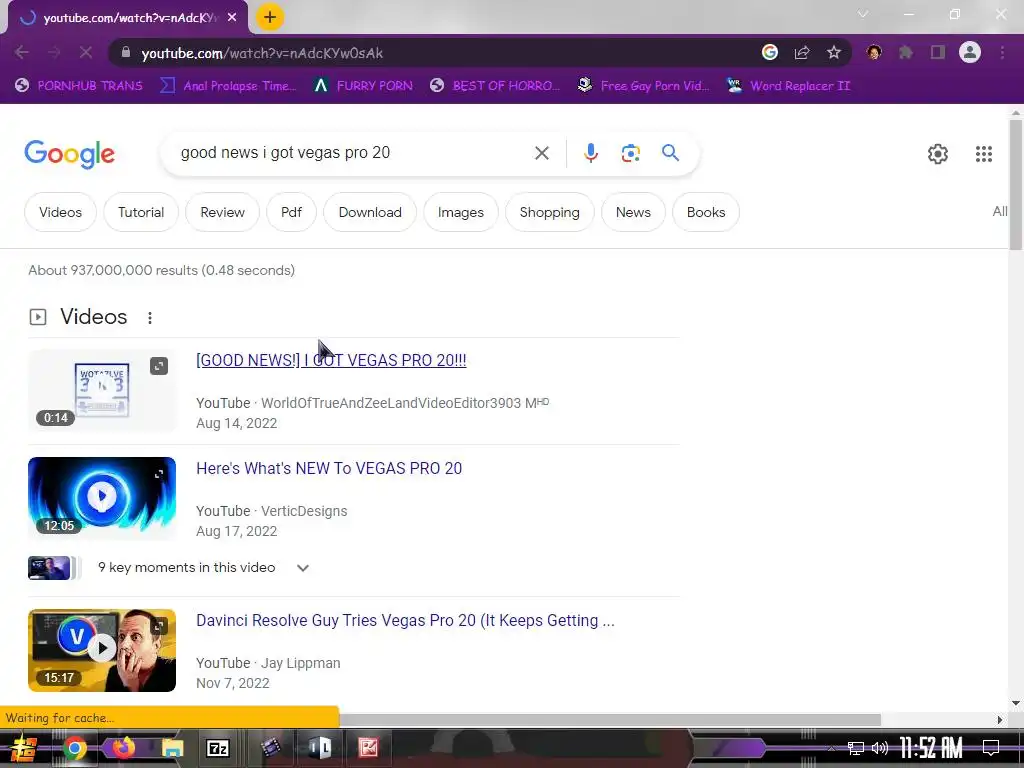The width and height of the screenshot is (1024, 768).
Task: Search by image with camera icon
Action: (630, 153)
